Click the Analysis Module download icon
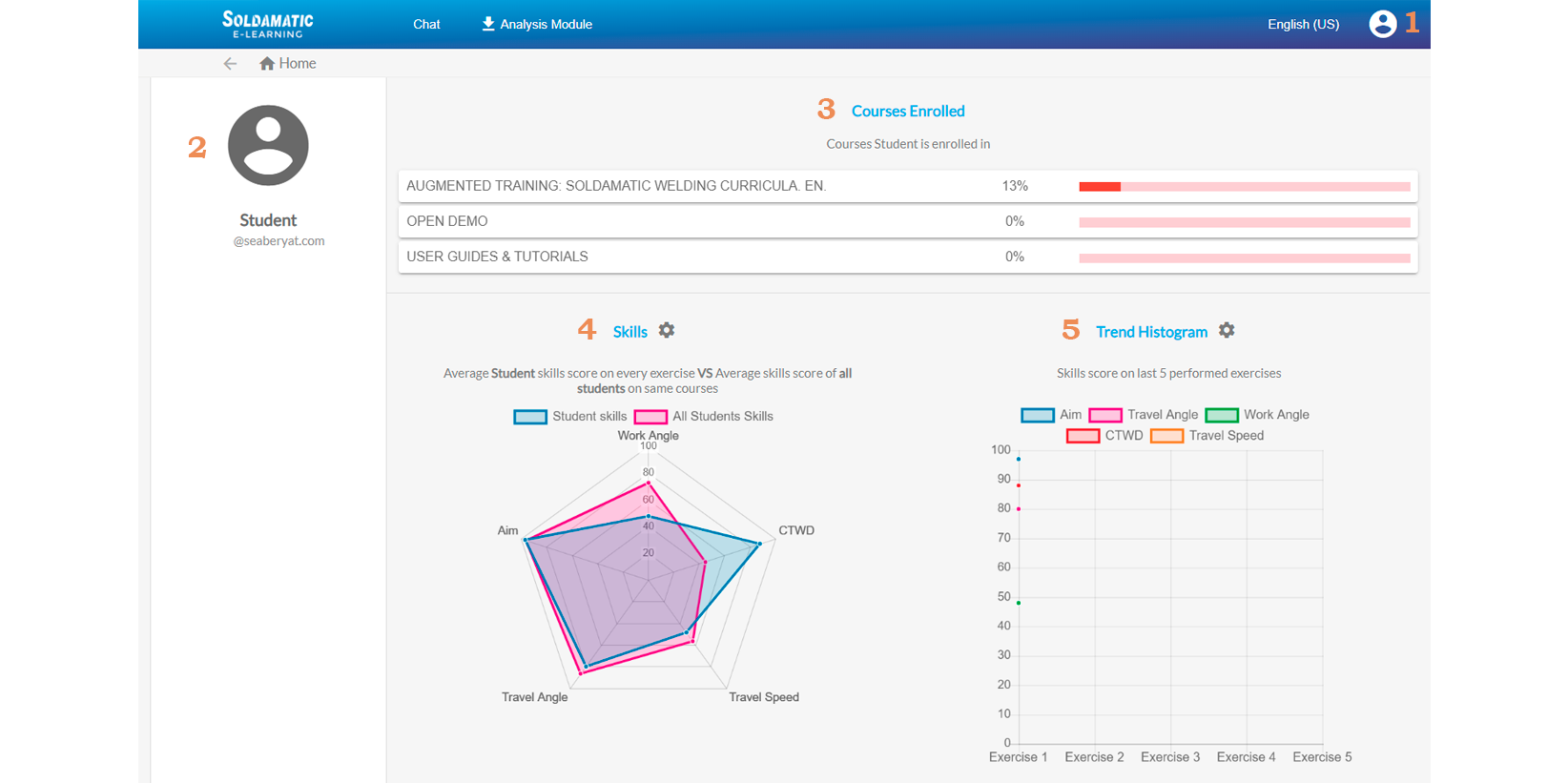 (x=488, y=24)
